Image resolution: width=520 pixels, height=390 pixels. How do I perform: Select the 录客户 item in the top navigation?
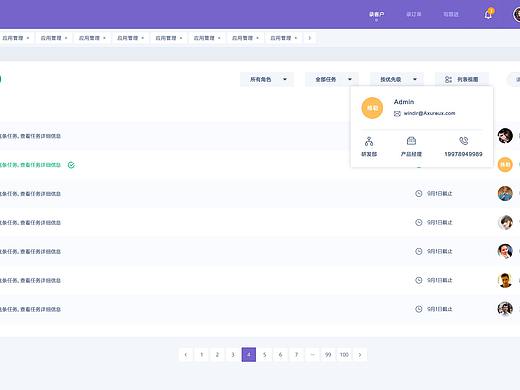(376, 14)
